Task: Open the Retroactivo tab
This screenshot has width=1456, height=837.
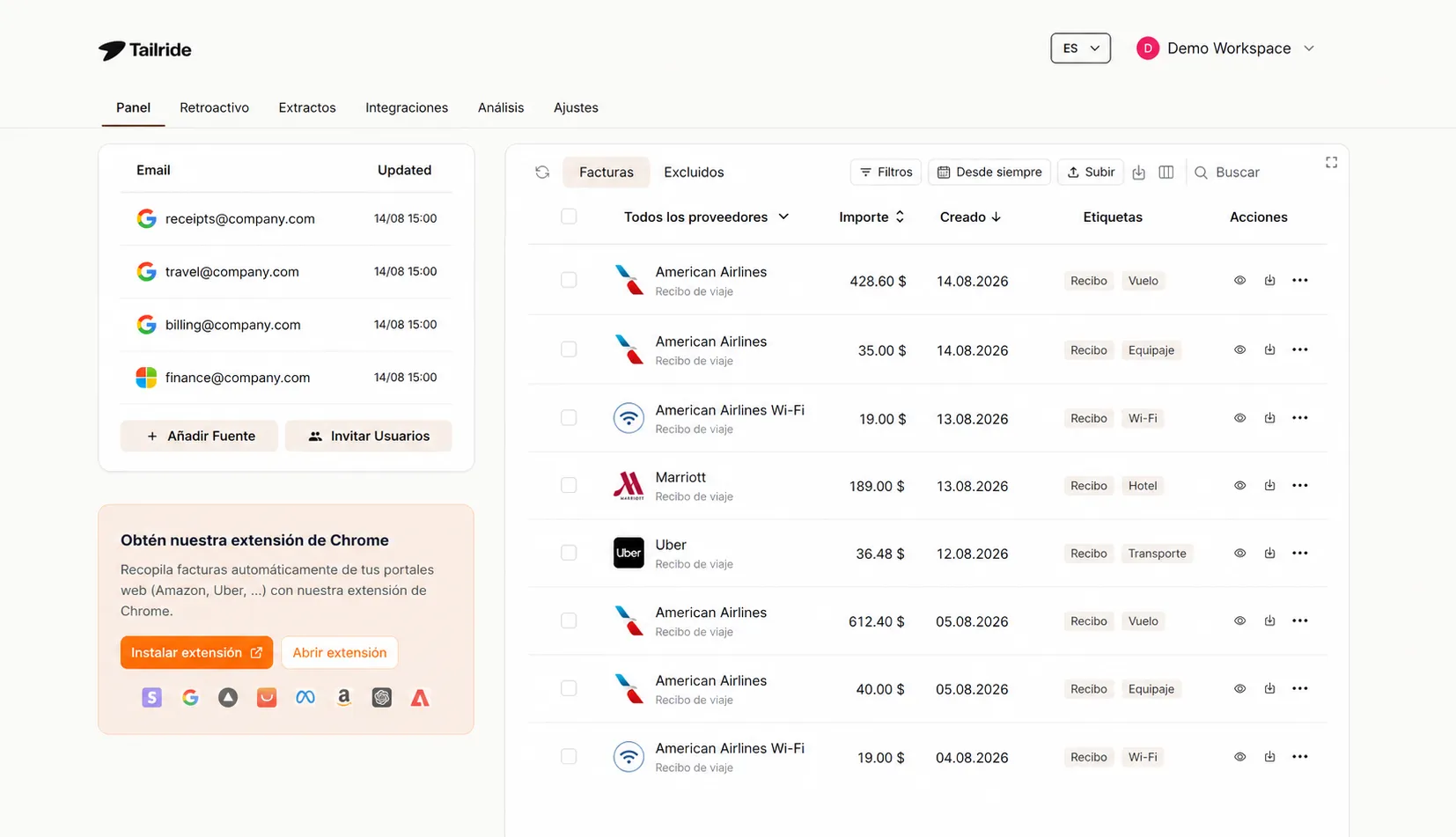Action: [214, 107]
